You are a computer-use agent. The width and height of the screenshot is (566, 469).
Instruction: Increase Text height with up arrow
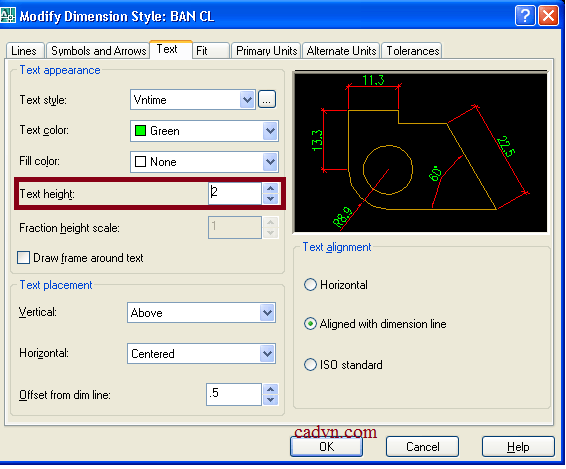(270, 188)
